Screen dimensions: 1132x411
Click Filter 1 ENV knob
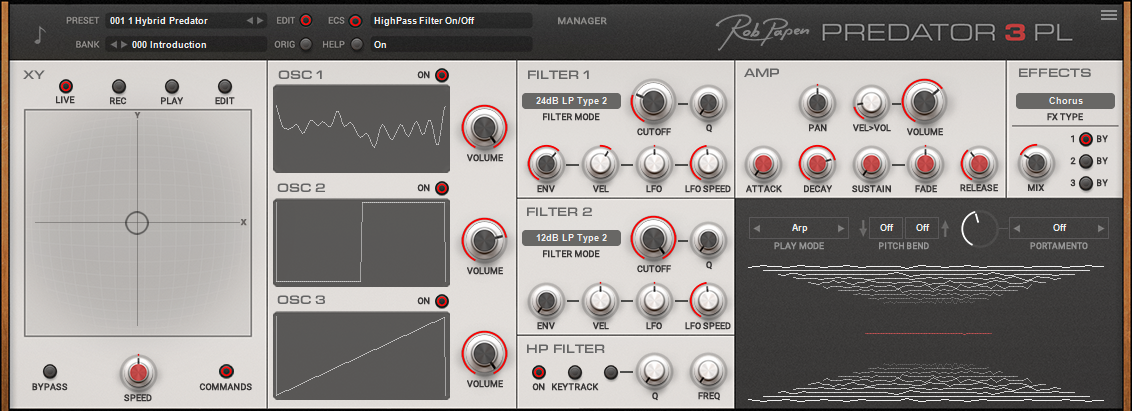(547, 164)
